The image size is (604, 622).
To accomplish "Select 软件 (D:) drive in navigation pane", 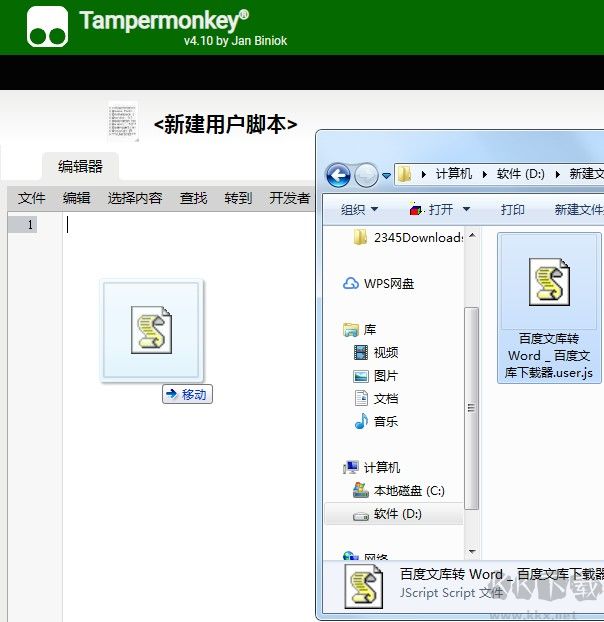I will tap(393, 514).
